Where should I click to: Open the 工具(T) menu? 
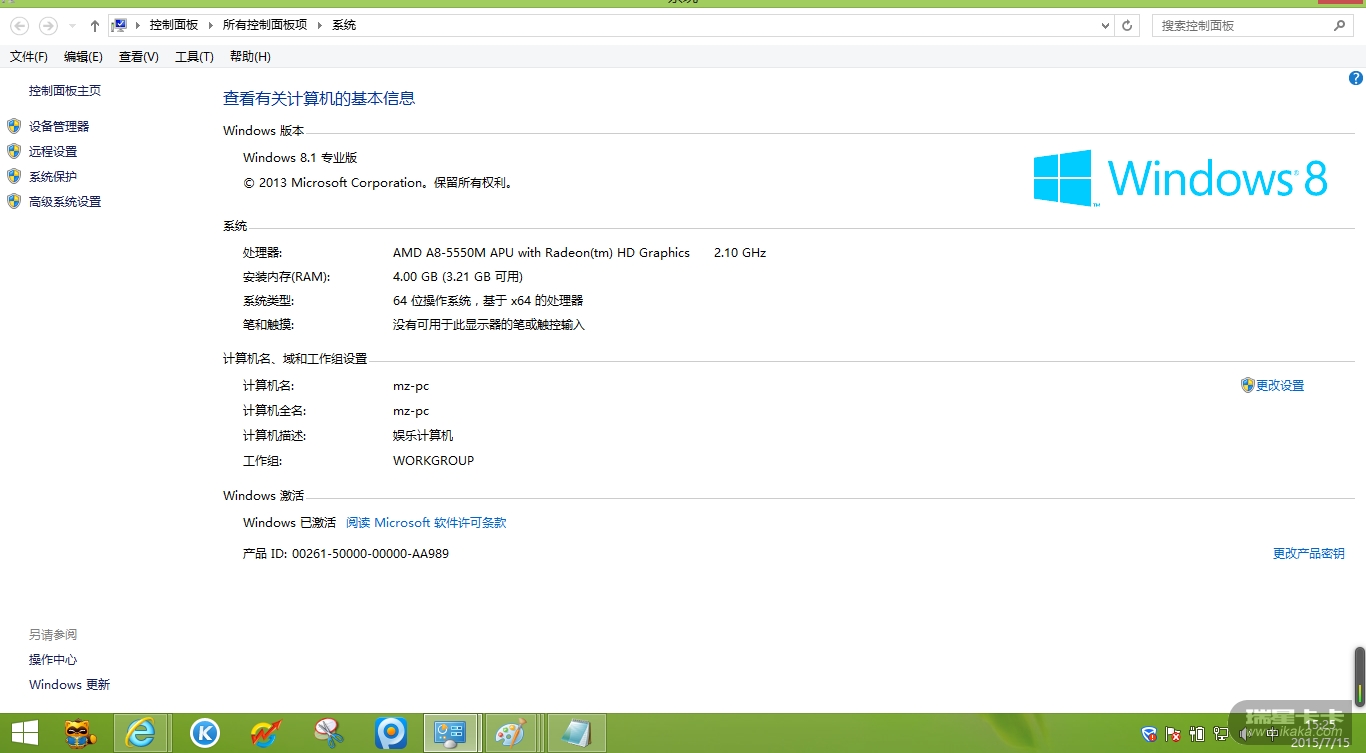coord(194,57)
